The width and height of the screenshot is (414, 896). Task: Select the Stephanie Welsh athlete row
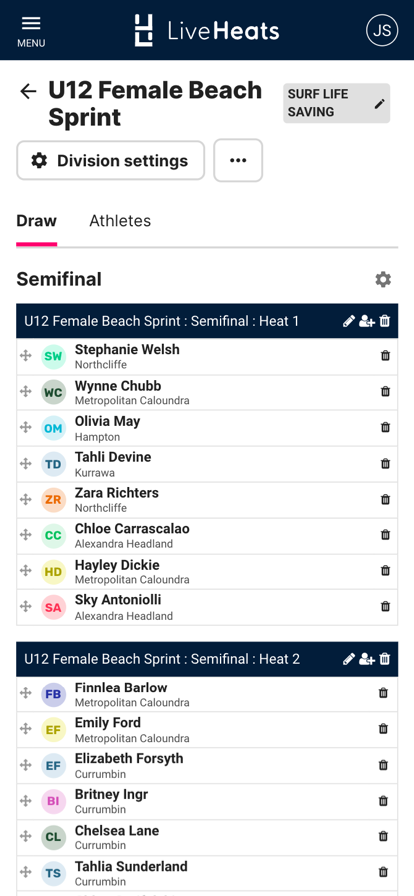[x=207, y=356]
